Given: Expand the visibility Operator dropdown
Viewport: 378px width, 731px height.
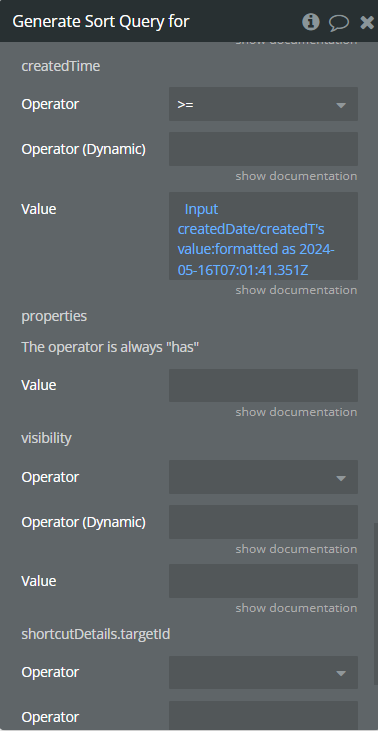Looking at the screenshot, I should pyautogui.click(x=263, y=477).
